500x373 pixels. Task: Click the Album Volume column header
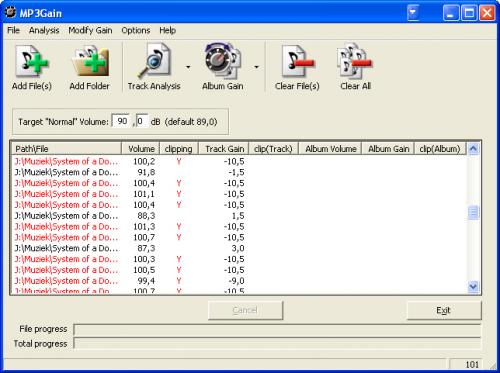pos(330,149)
